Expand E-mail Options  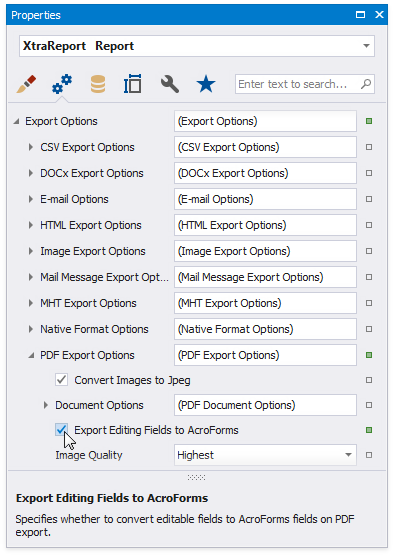coord(31,199)
